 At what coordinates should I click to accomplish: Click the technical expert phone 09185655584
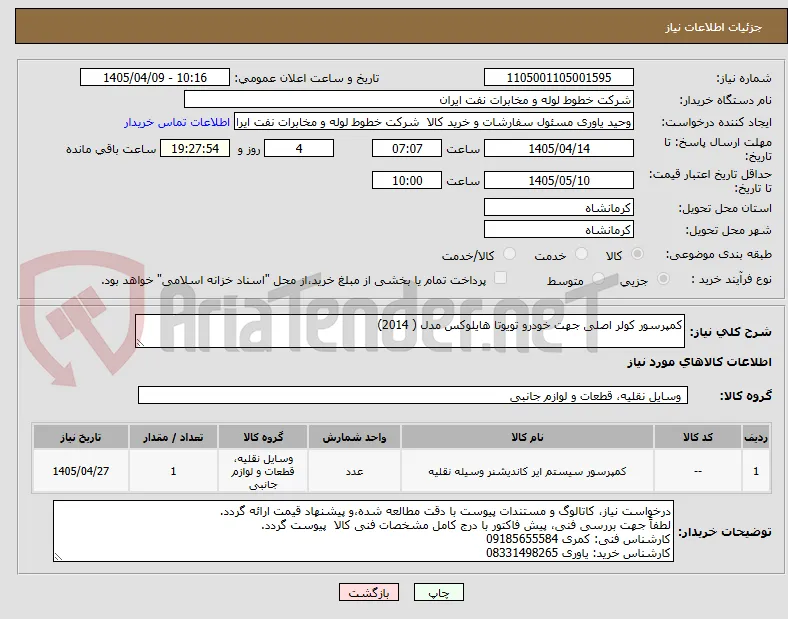[x=522, y=539]
